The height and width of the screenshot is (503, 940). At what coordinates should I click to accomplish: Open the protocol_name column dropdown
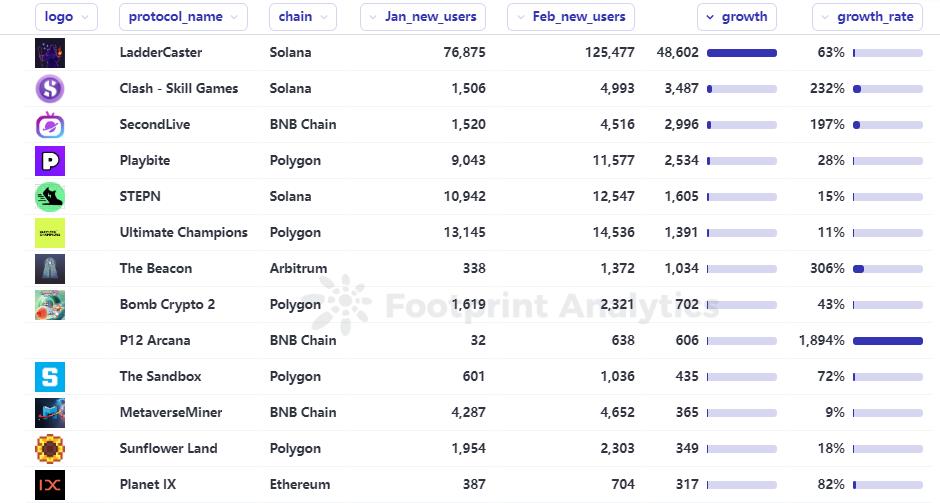(x=182, y=17)
